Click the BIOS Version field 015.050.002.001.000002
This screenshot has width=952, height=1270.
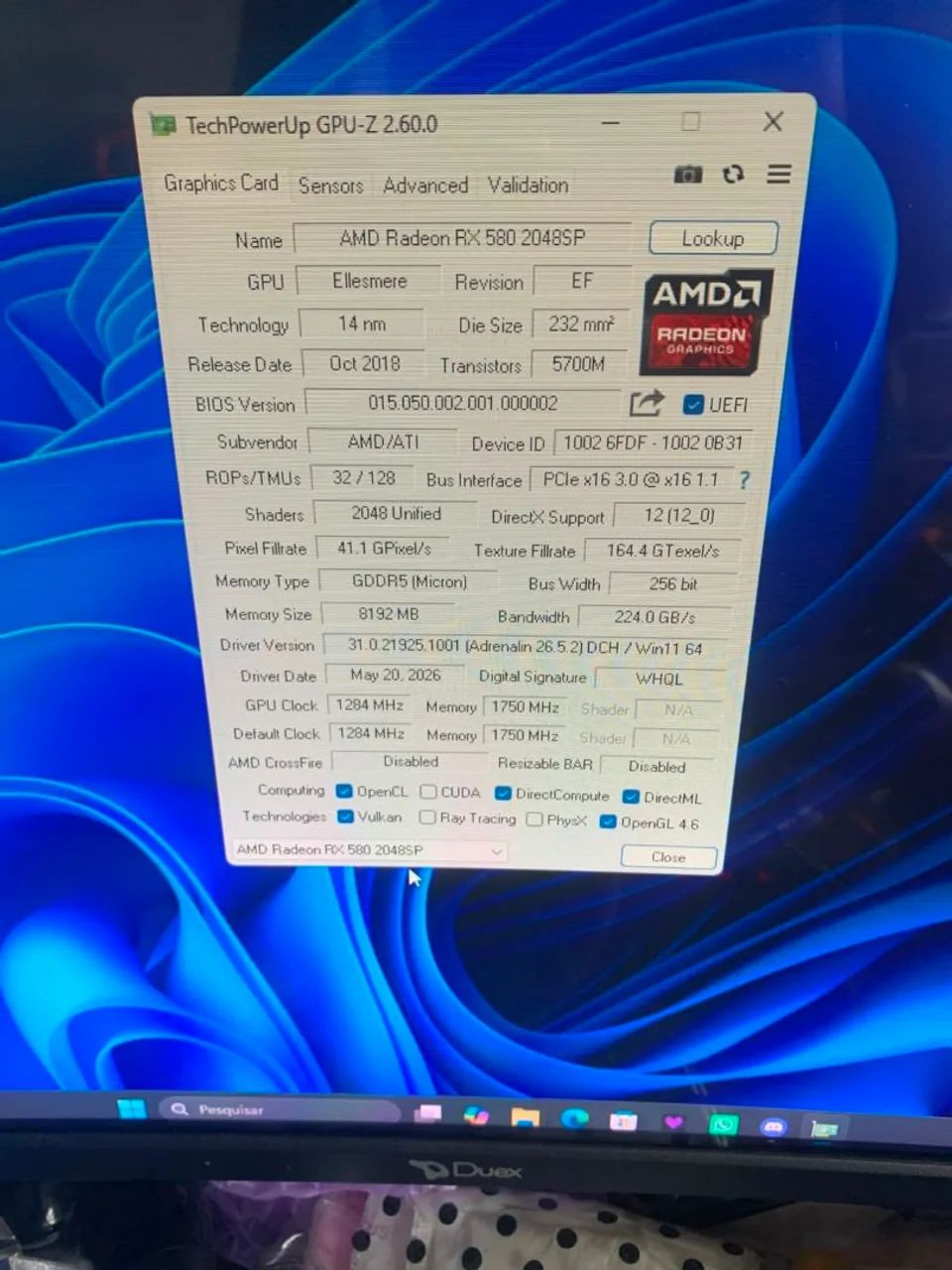pyautogui.click(x=463, y=403)
